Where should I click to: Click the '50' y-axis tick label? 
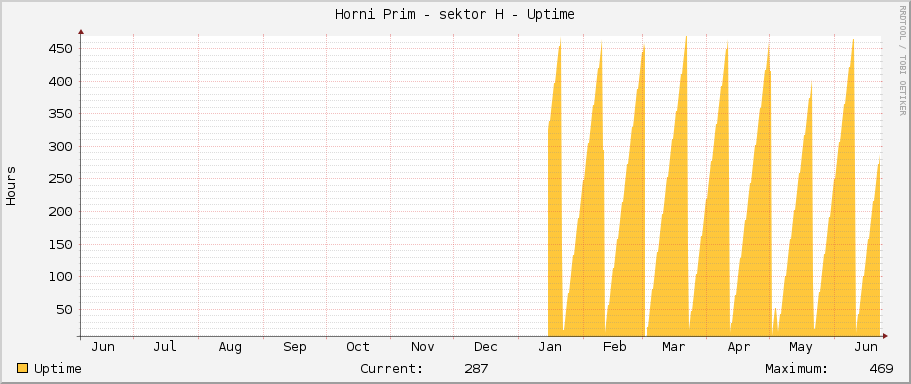pos(64,310)
